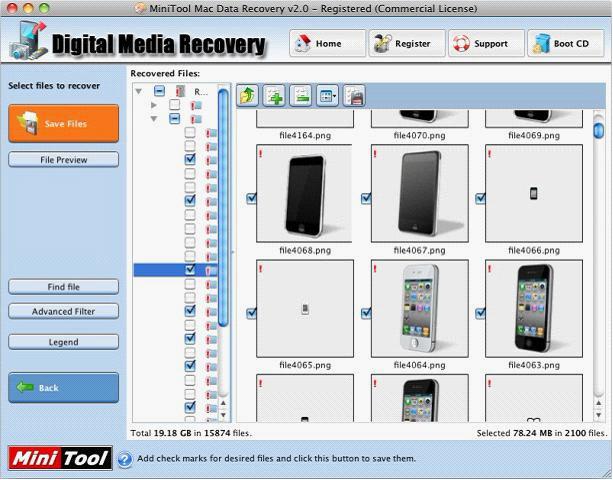Click the red exclamation mark on the file4065.png thumbnail
The height and width of the screenshot is (480, 613).
pyautogui.click(x=261, y=269)
